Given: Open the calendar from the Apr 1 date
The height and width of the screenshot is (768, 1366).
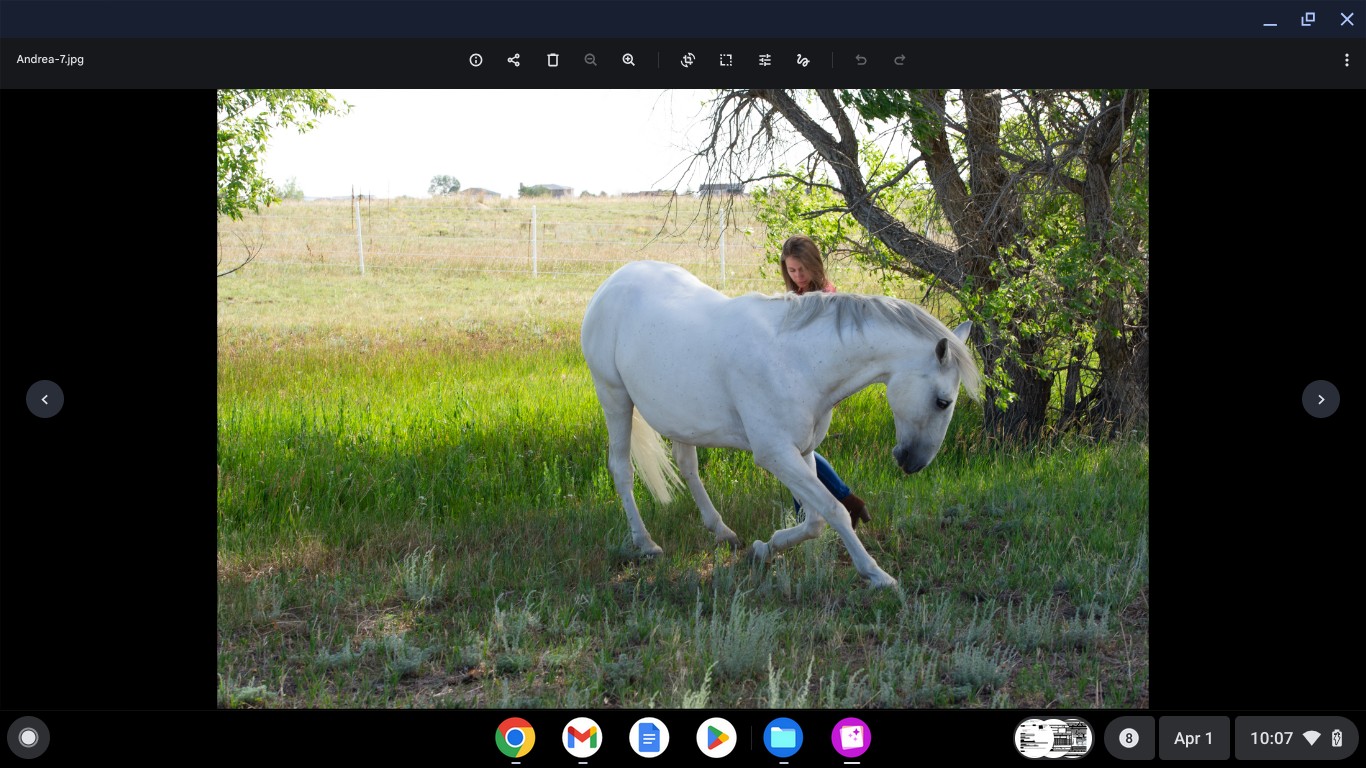Looking at the screenshot, I should (x=1193, y=738).
